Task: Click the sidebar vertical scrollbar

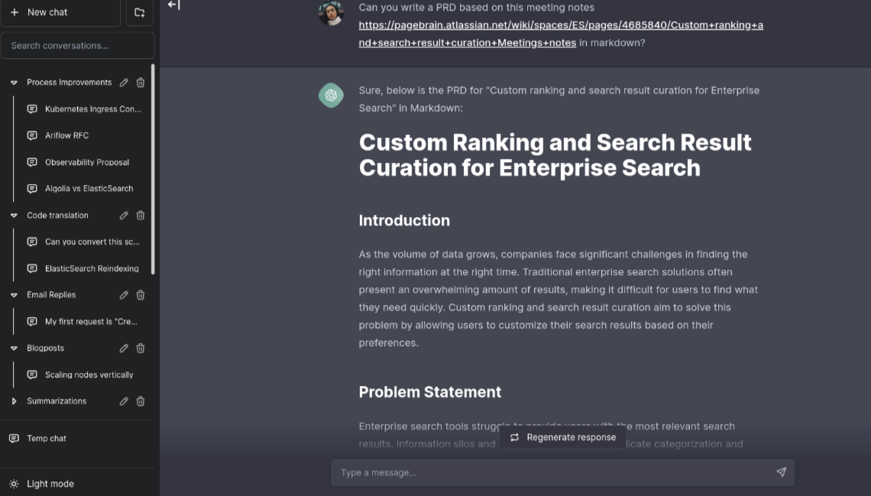Action: [153, 170]
